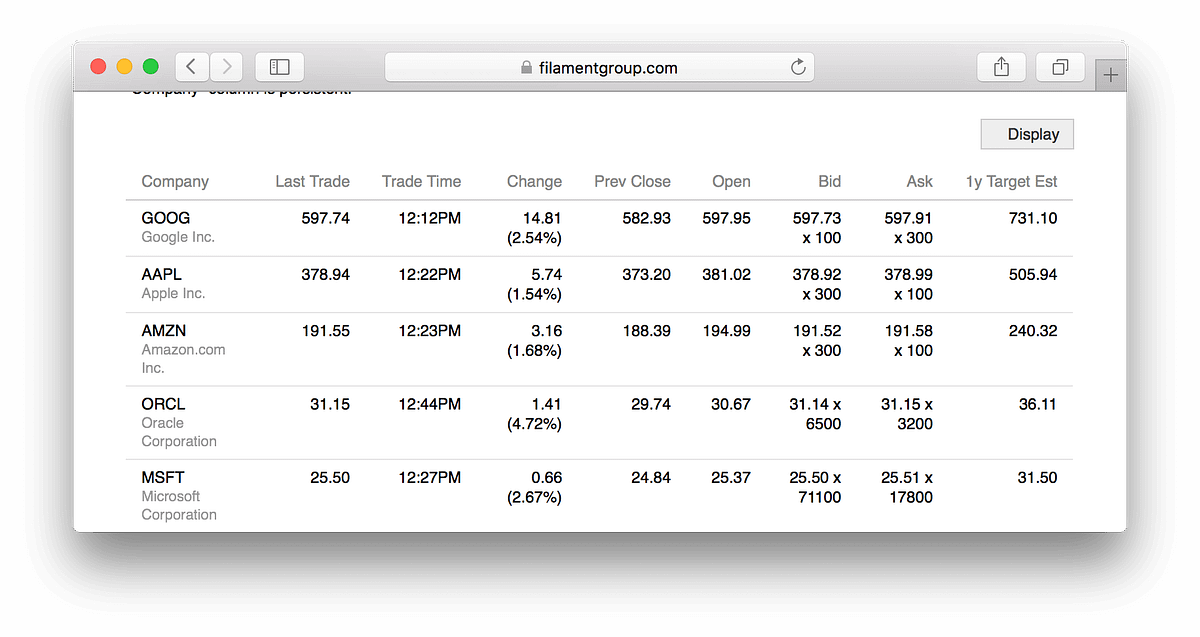Click target estimate 31.50
The image size is (1200, 637).
(x=1038, y=477)
